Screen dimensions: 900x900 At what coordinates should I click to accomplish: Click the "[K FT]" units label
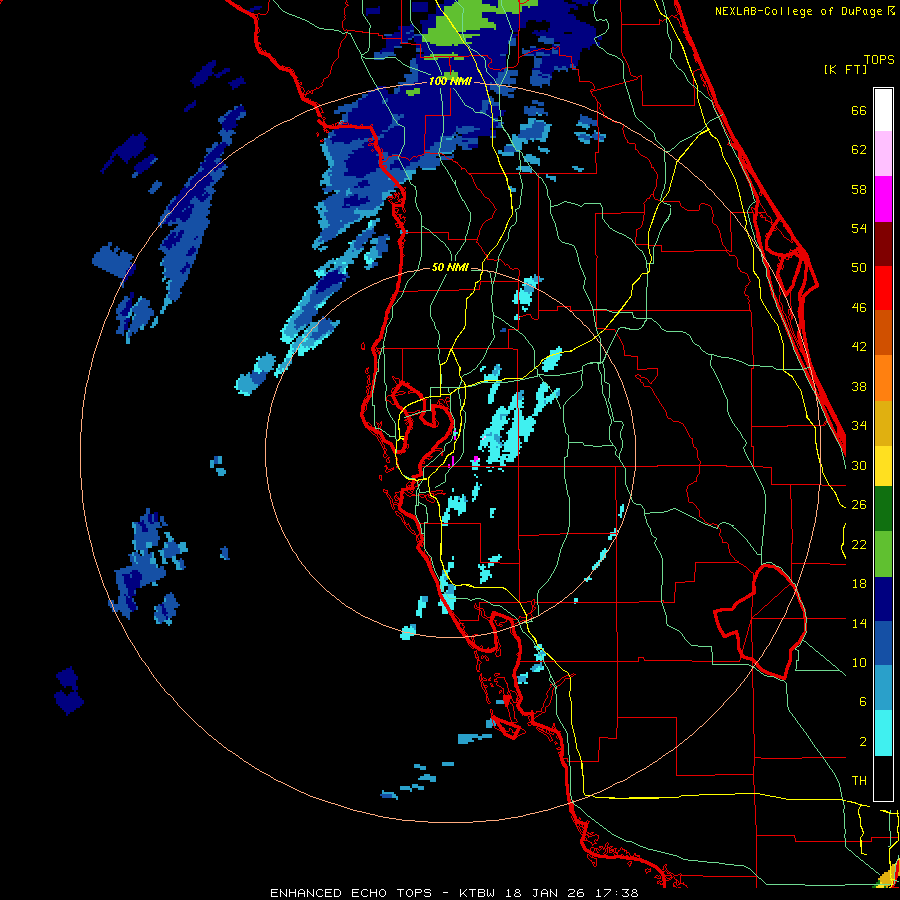(x=845, y=69)
